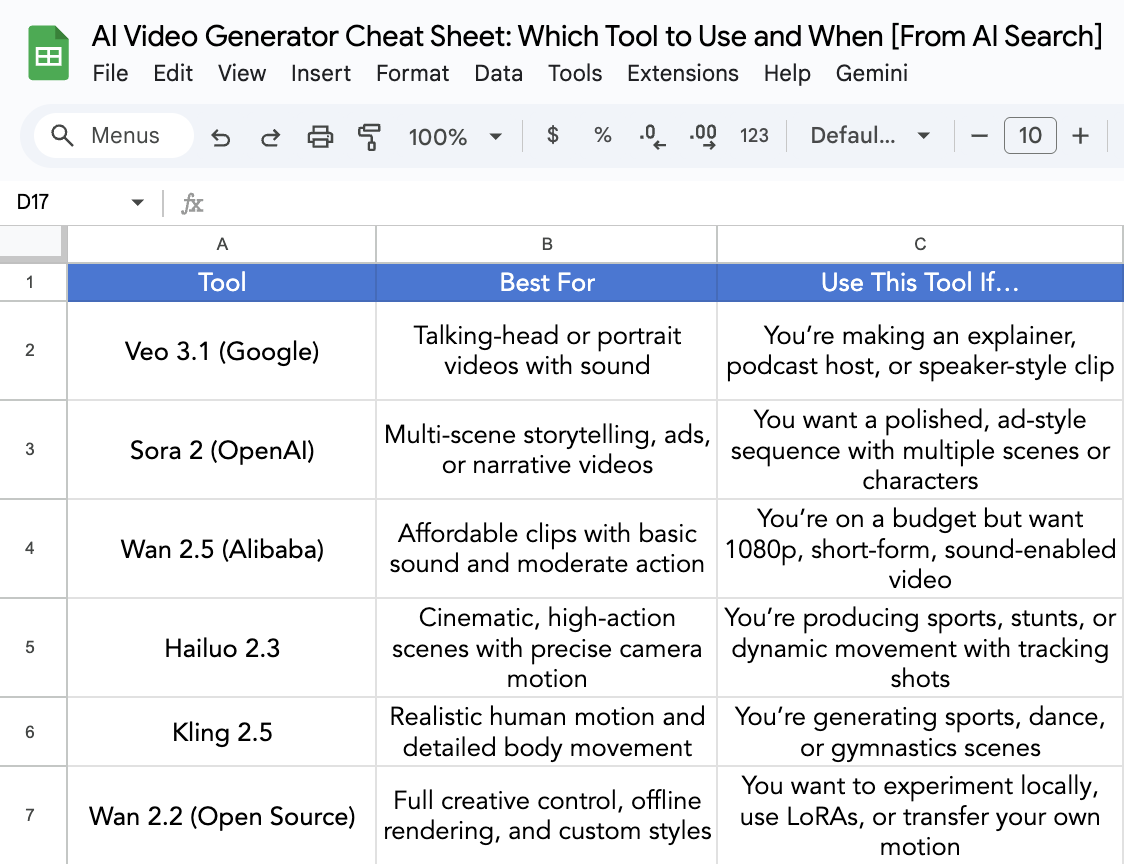Select the Paint format tool
The image size is (1124, 864).
tap(370, 135)
